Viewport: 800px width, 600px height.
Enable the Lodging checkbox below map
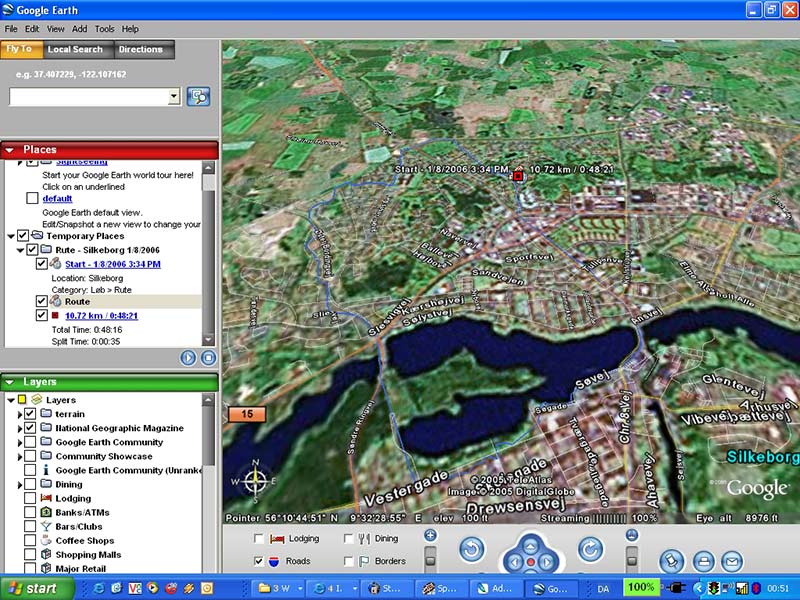(x=259, y=539)
